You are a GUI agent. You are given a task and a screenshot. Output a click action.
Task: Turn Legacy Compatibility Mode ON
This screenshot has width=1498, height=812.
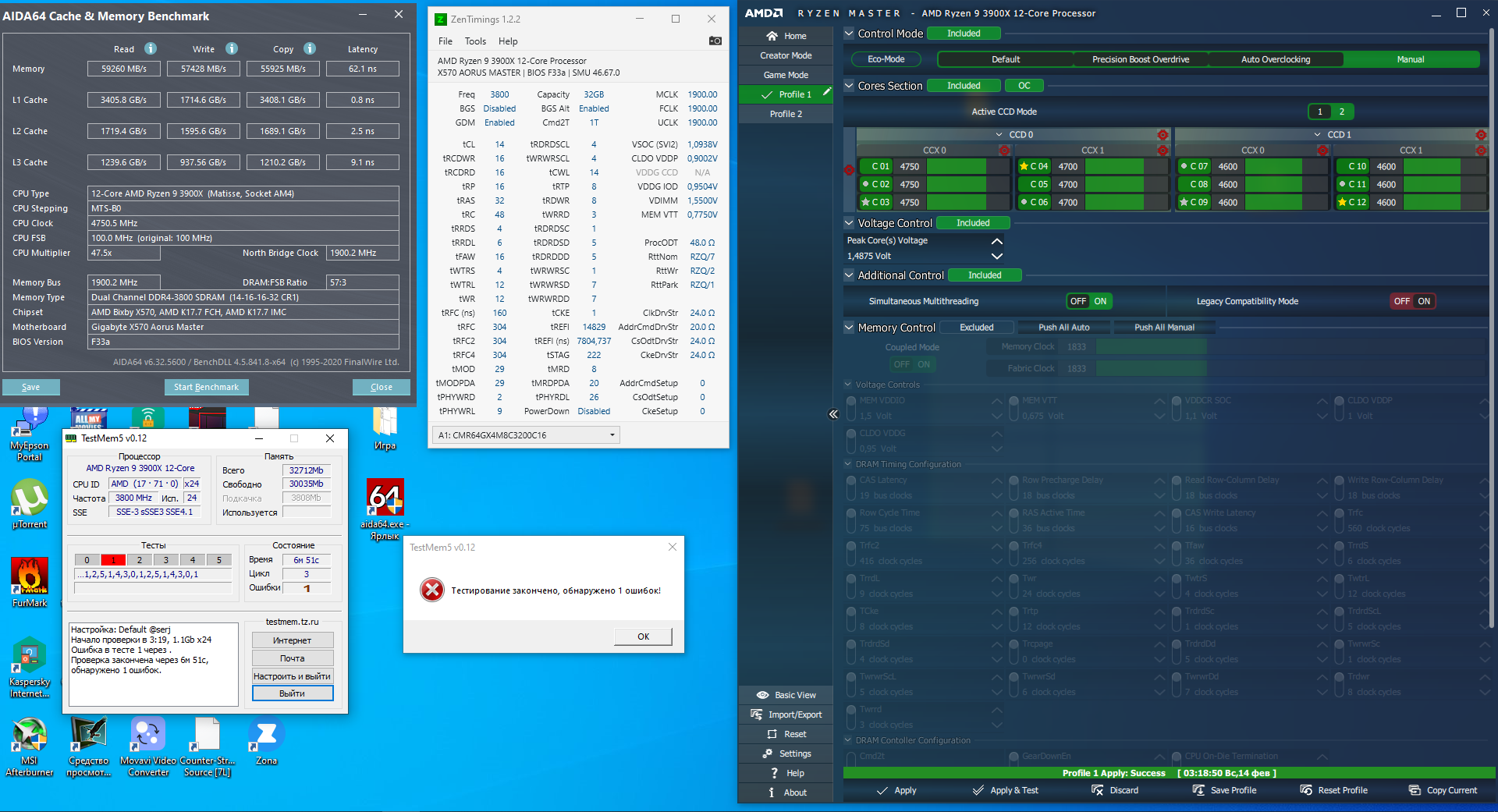coord(1424,301)
